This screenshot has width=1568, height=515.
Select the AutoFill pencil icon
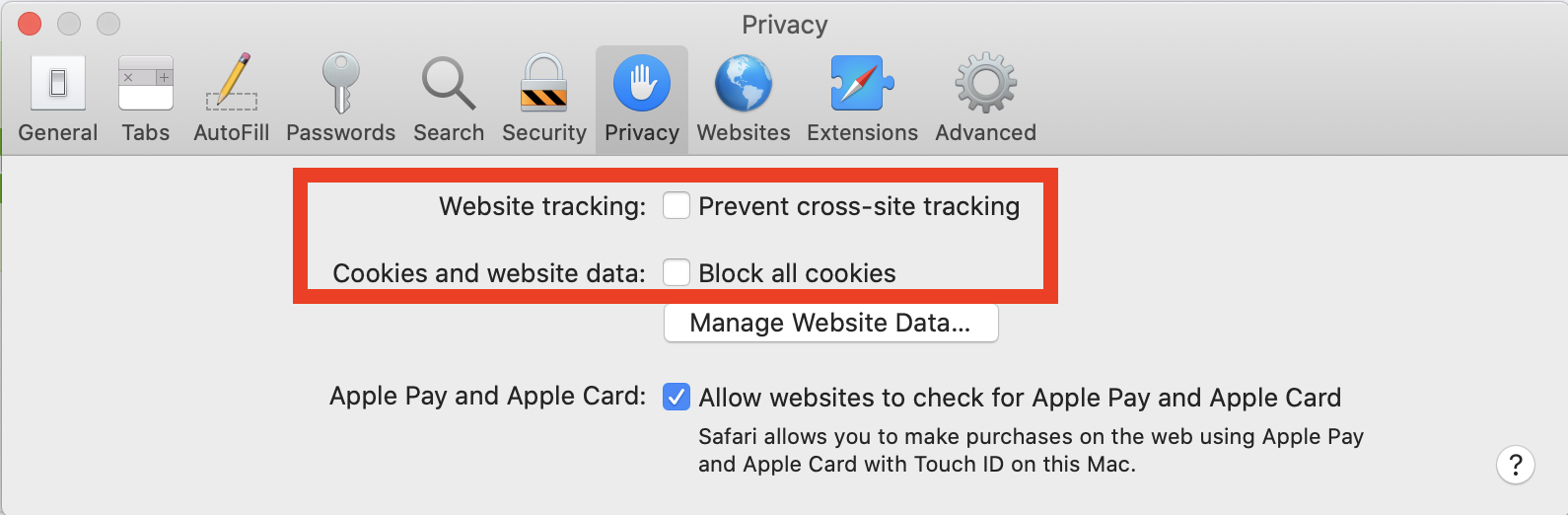coord(232,82)
